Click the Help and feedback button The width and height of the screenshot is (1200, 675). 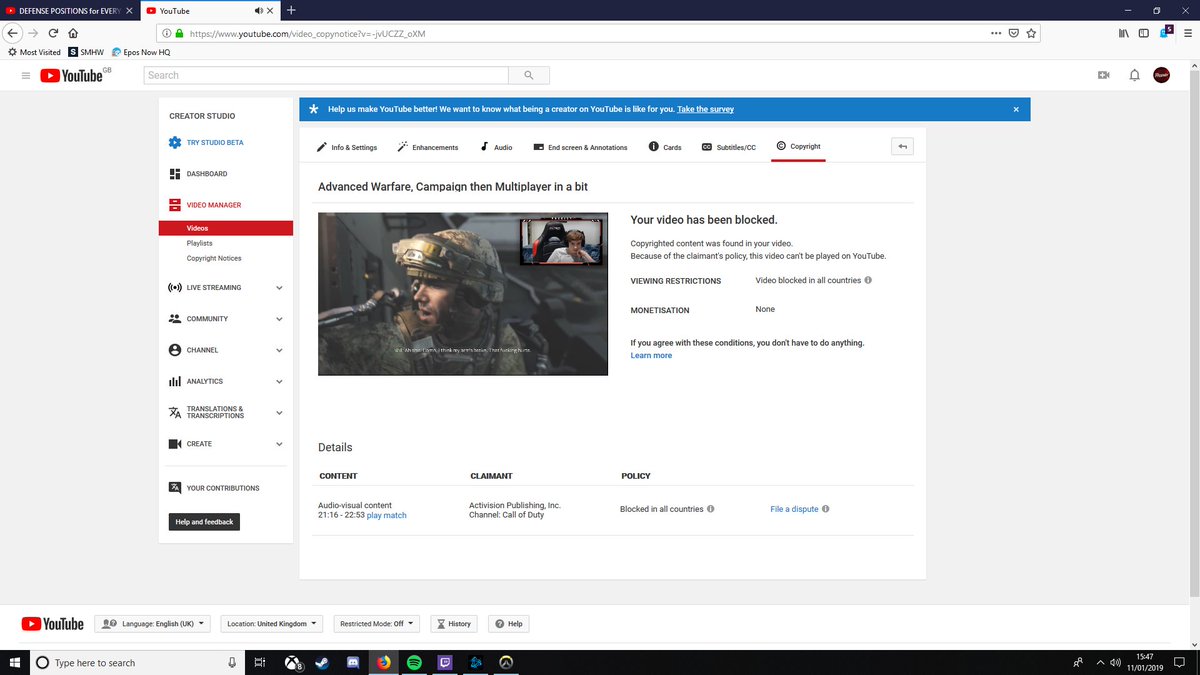pos(204,522)
